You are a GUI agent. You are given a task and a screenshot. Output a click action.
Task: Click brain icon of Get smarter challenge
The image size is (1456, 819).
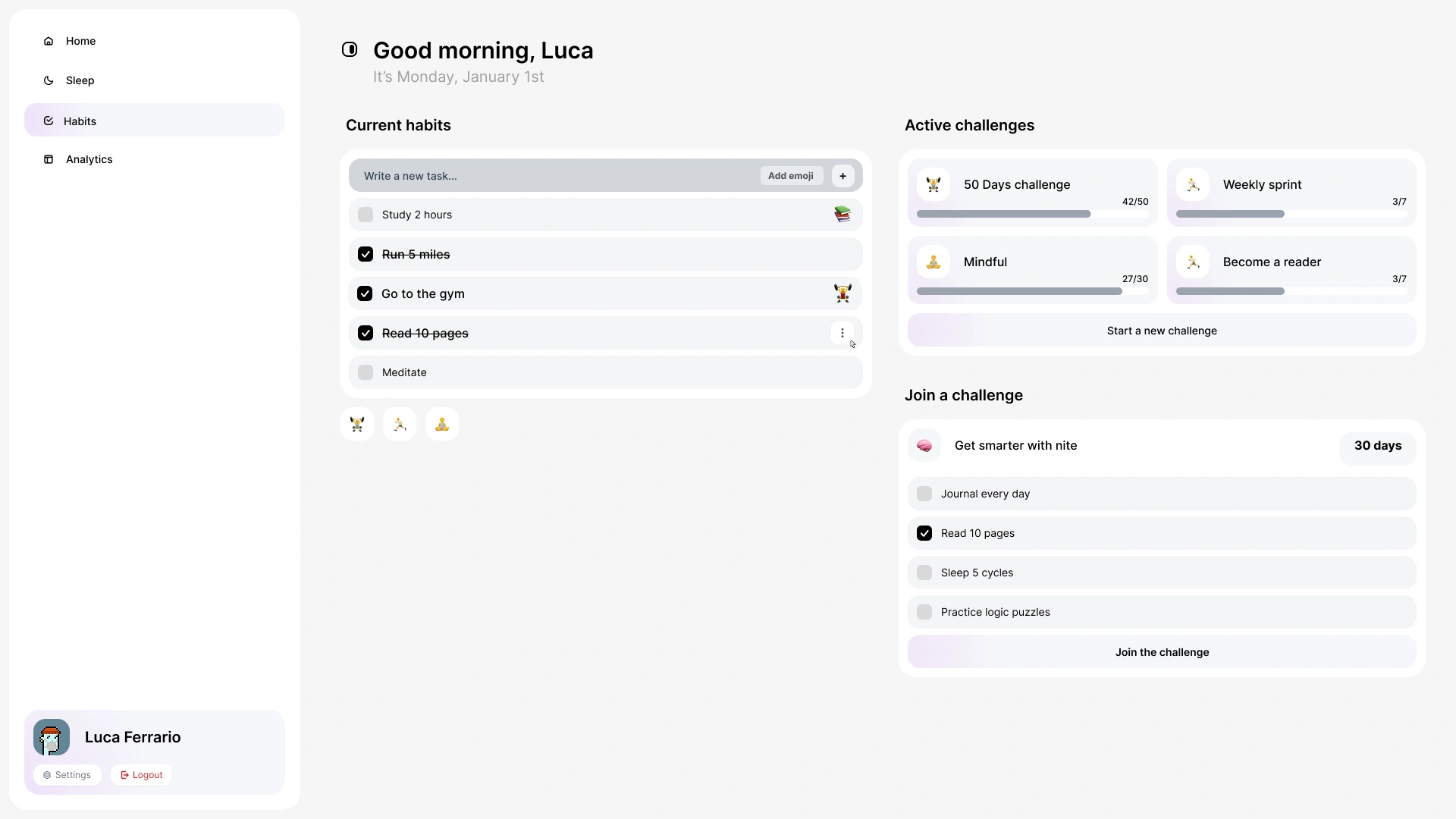(x=924, y=446)
